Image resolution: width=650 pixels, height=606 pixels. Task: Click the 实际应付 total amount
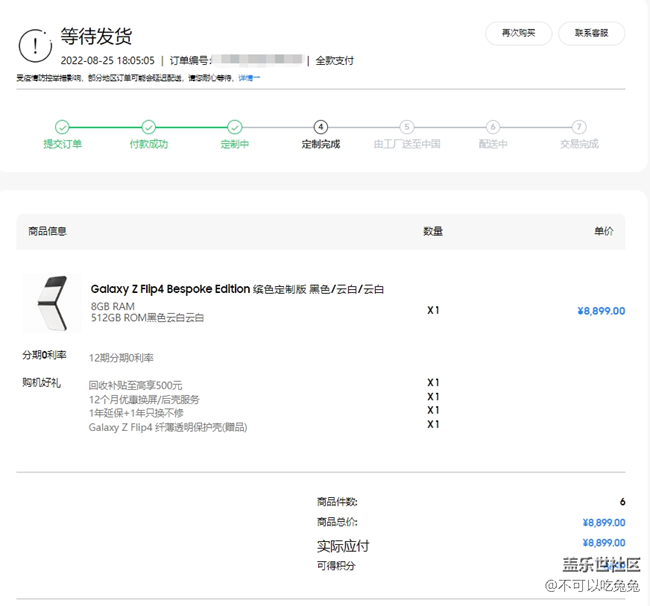tap(603, 543)
